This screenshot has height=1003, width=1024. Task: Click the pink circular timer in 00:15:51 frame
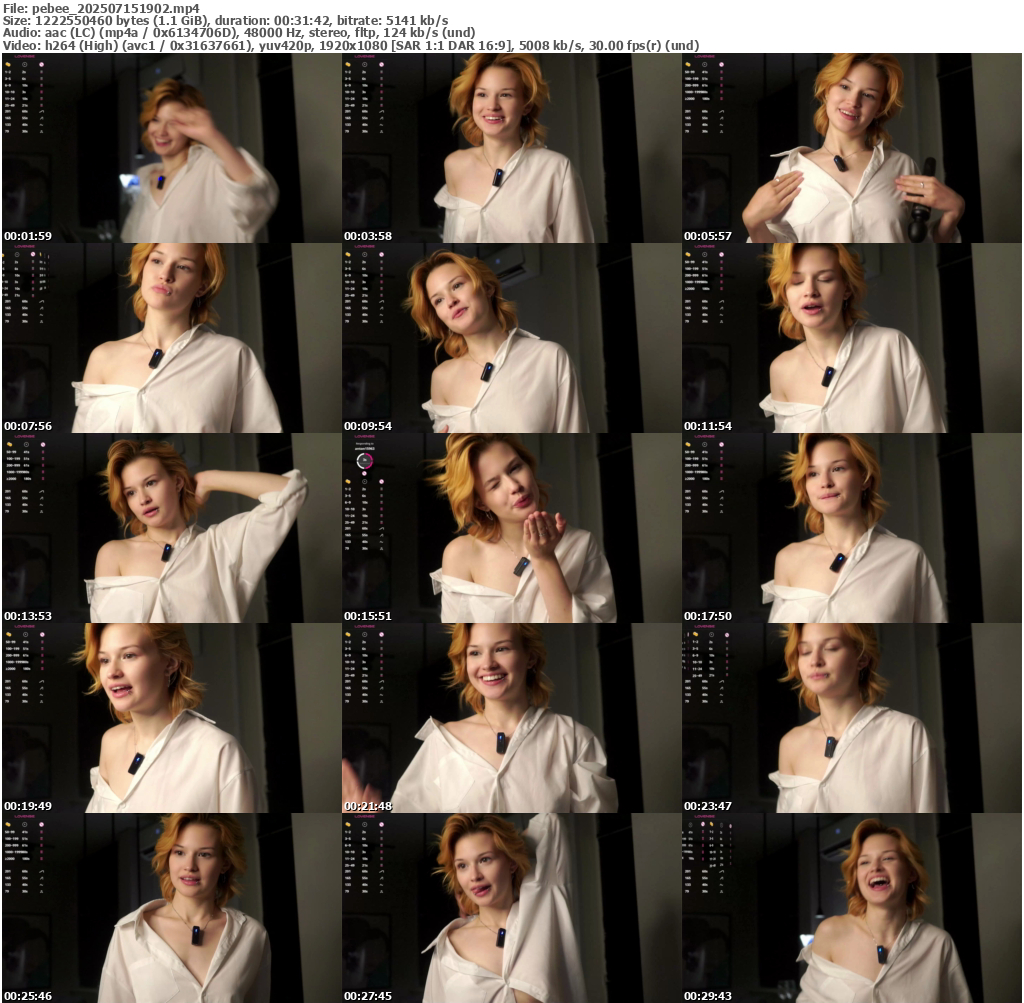click(x=365, y=460)
